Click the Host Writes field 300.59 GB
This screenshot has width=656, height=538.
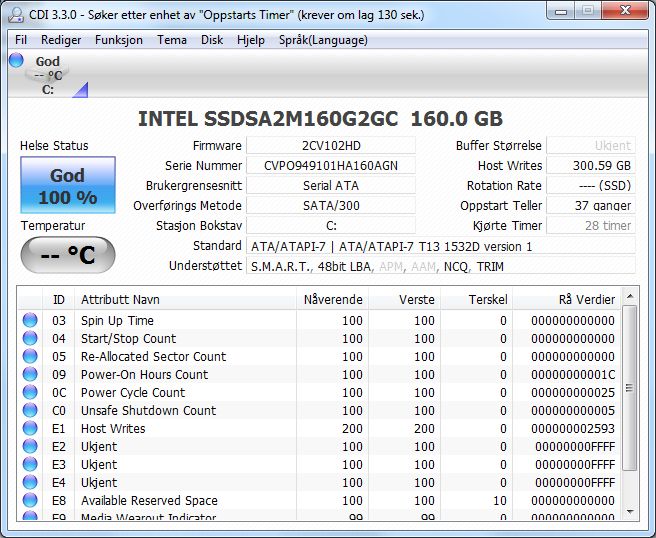coord(591,166)
